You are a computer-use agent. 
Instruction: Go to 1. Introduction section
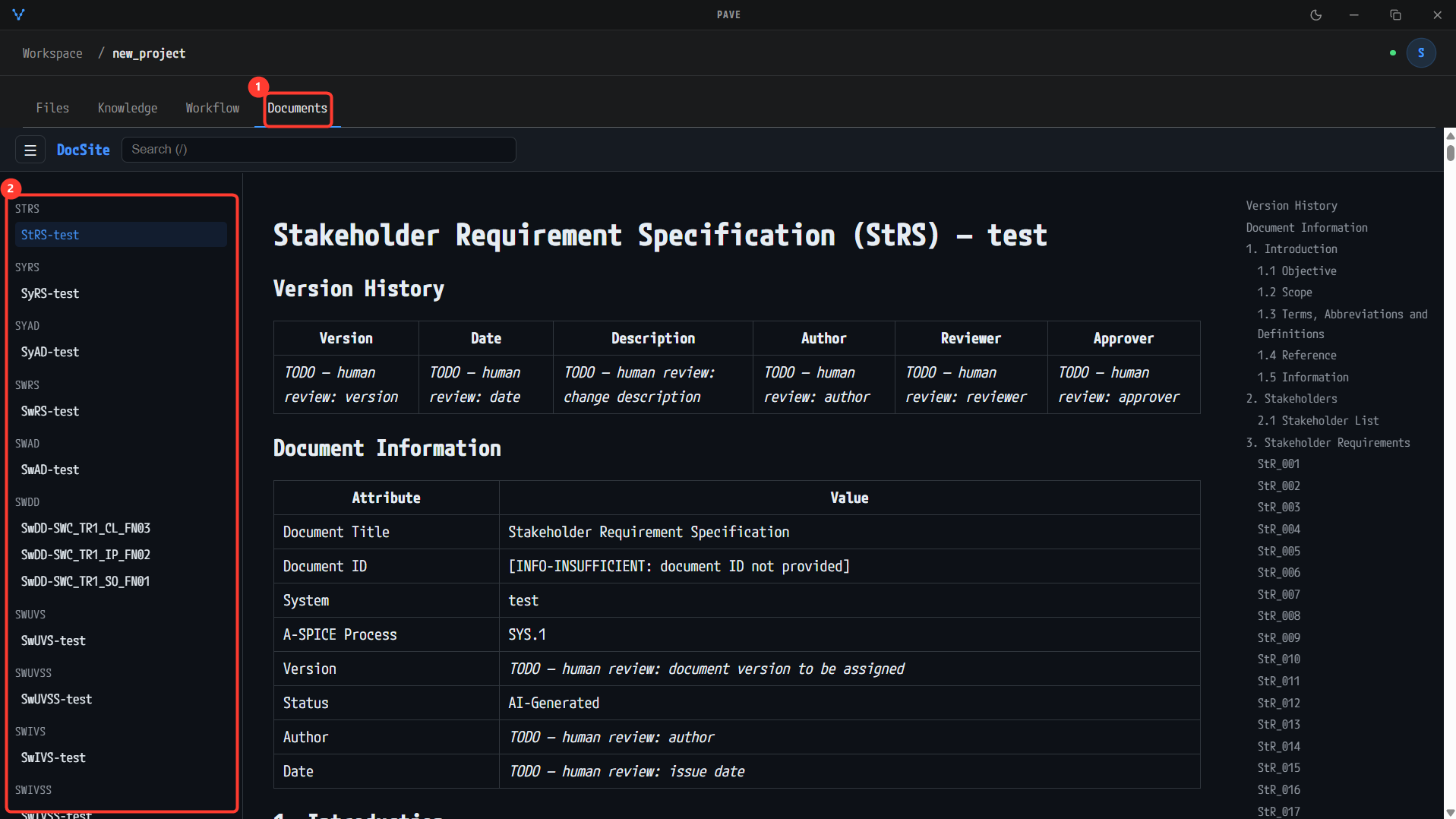1291,249
